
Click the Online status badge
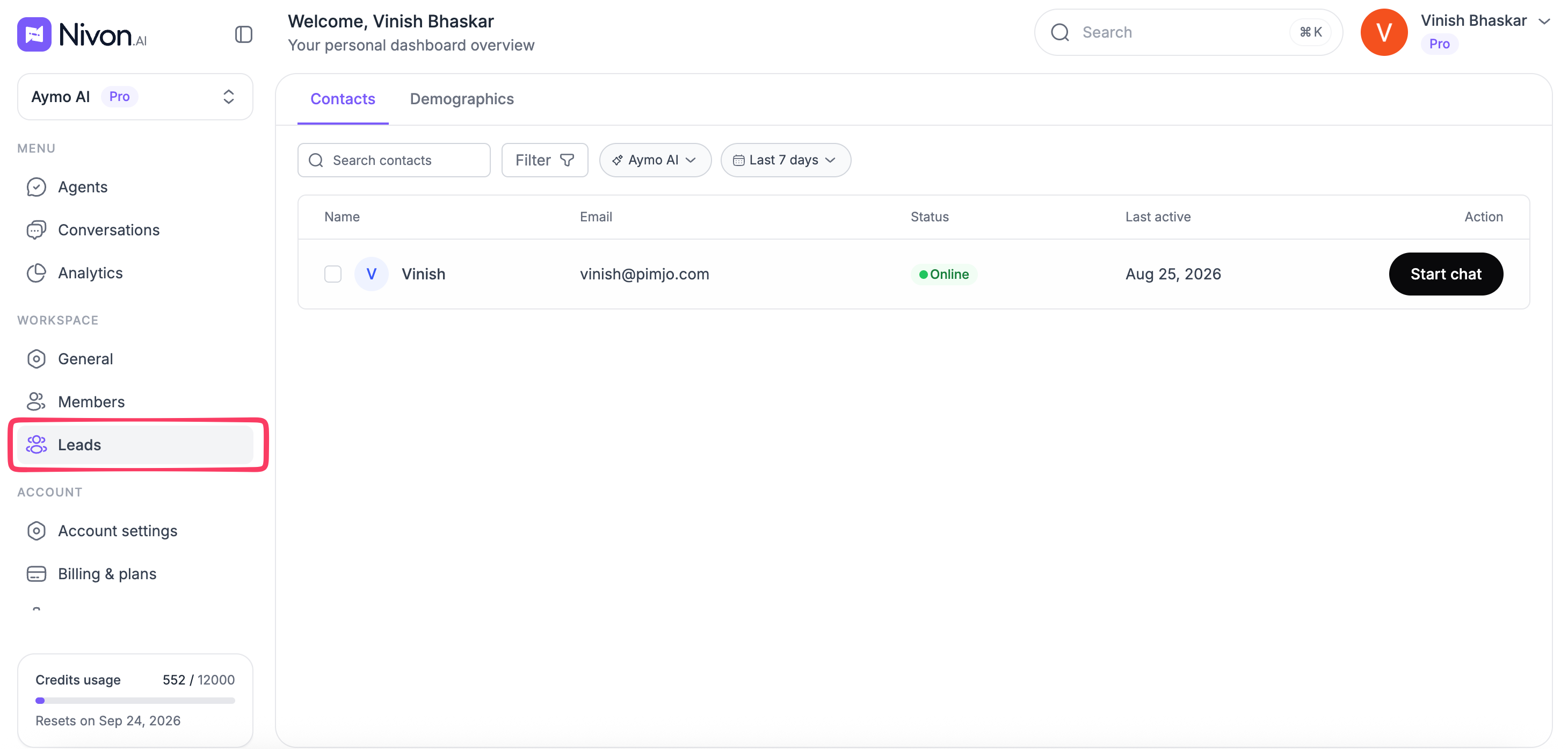[x=943, y=274]
